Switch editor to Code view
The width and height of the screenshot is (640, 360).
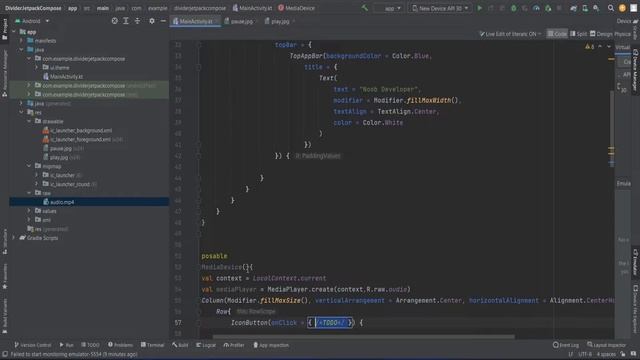557,34
